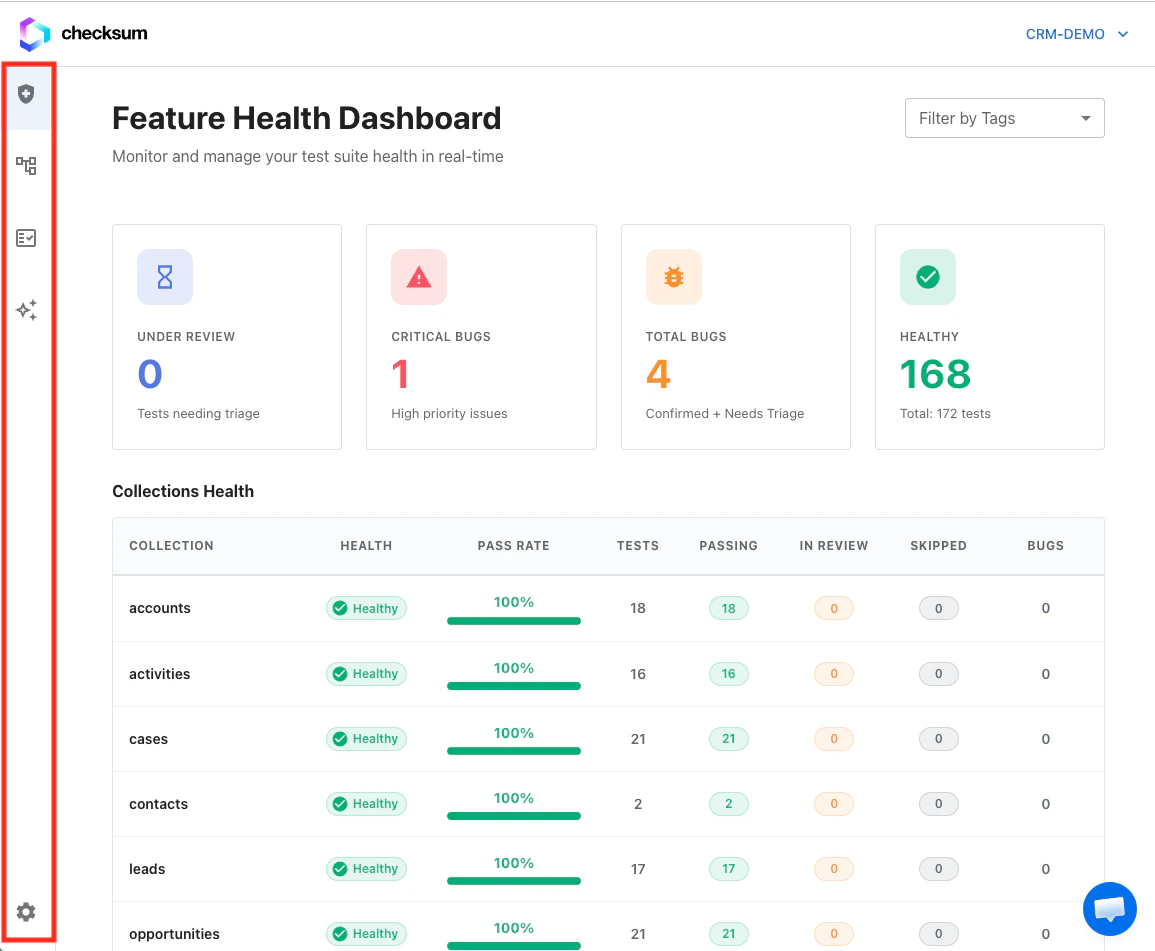Sort by PASS RATE column header
1155x951 pixels.
click(513, 546)
